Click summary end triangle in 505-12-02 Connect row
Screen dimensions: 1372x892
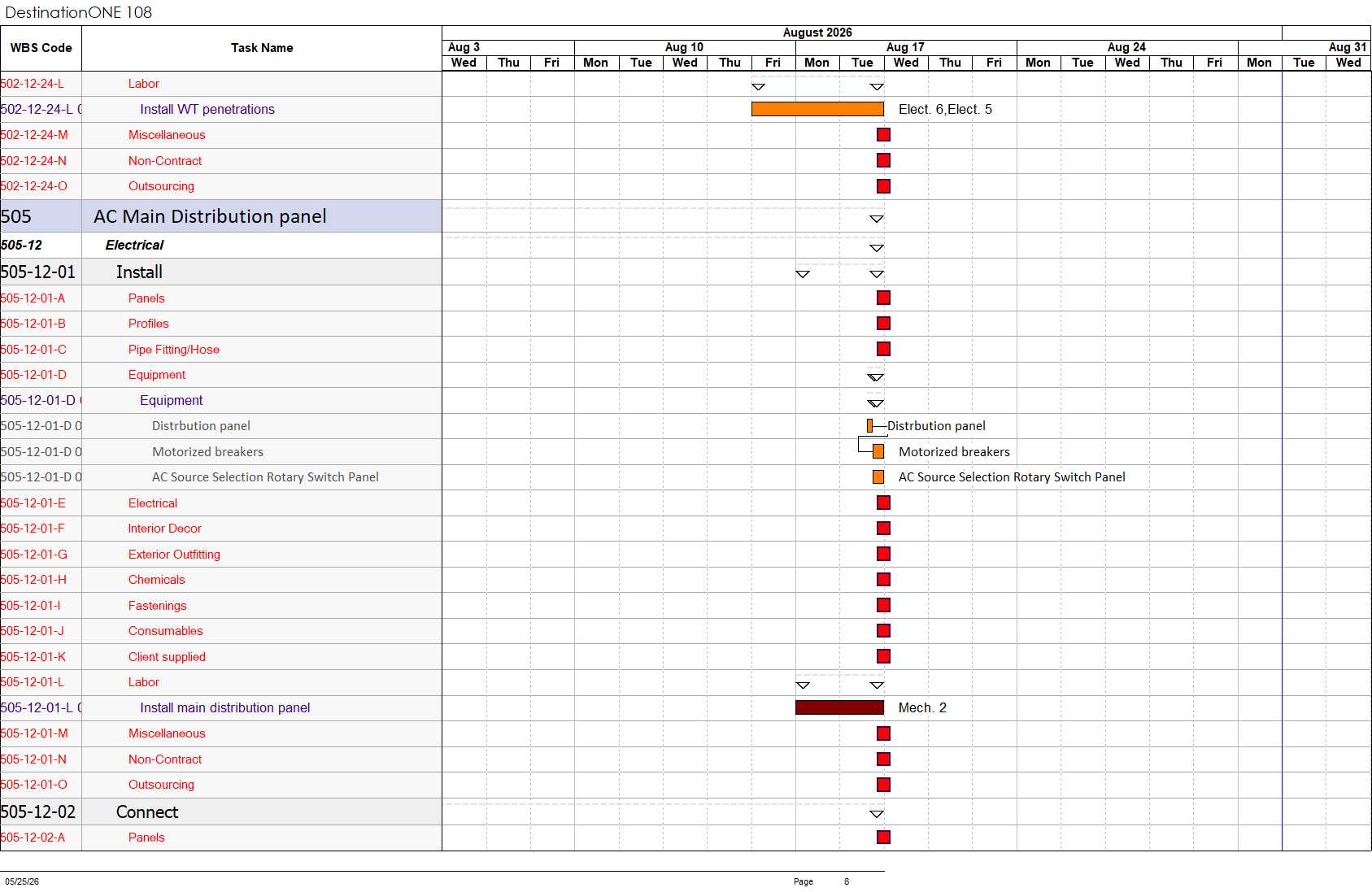(x=877, y=814)
